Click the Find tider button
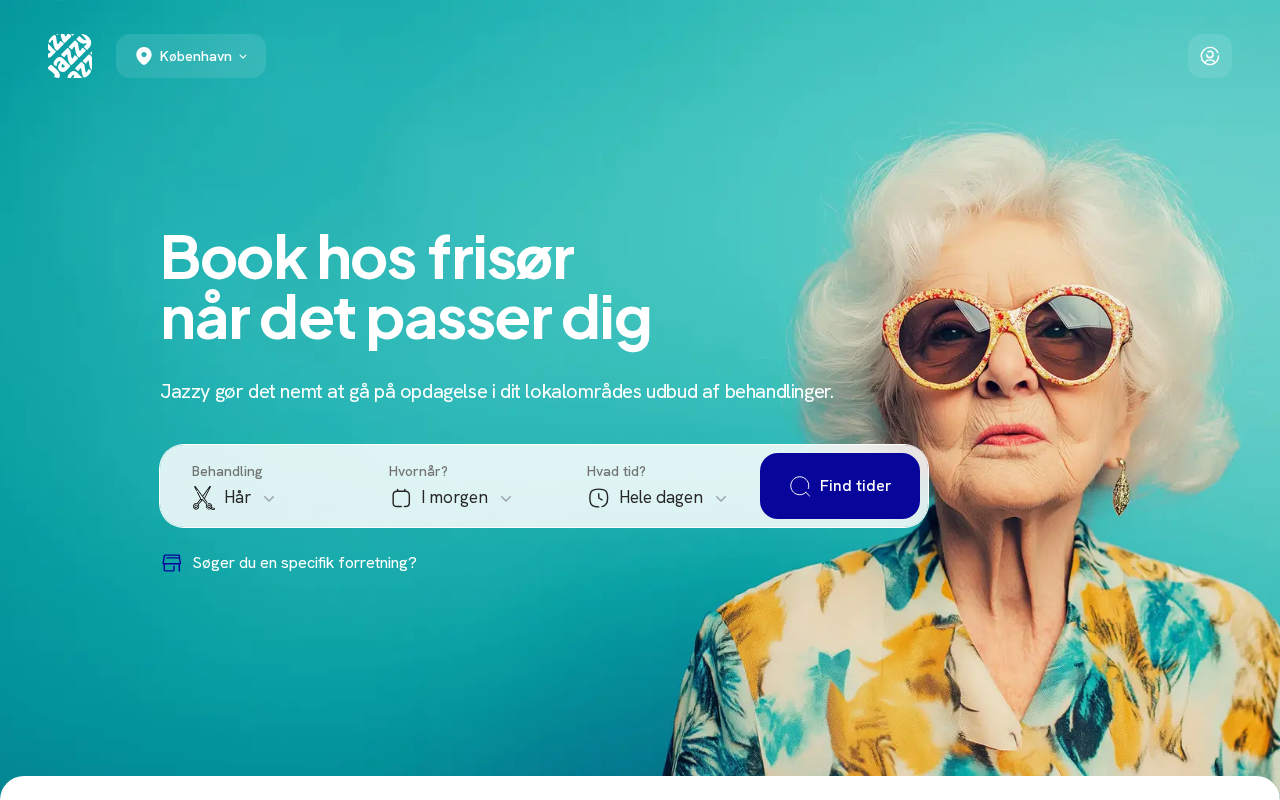This screenshot has height=800, width=1280. [840, 486]
